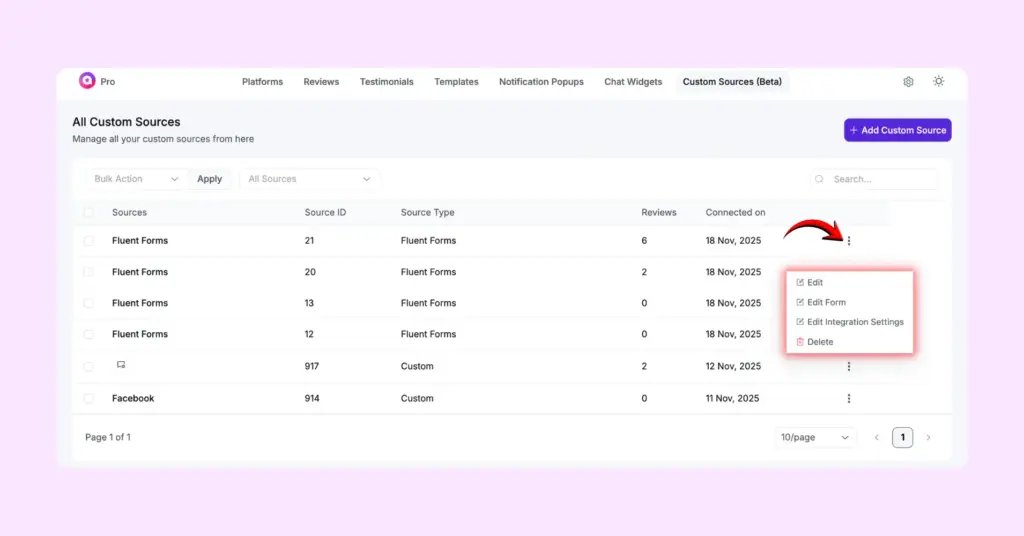Click the Facebook source name
Image resolution: width=1024 pixels, height=536 pixels.
pyautogui.click(x=133, y=398)
